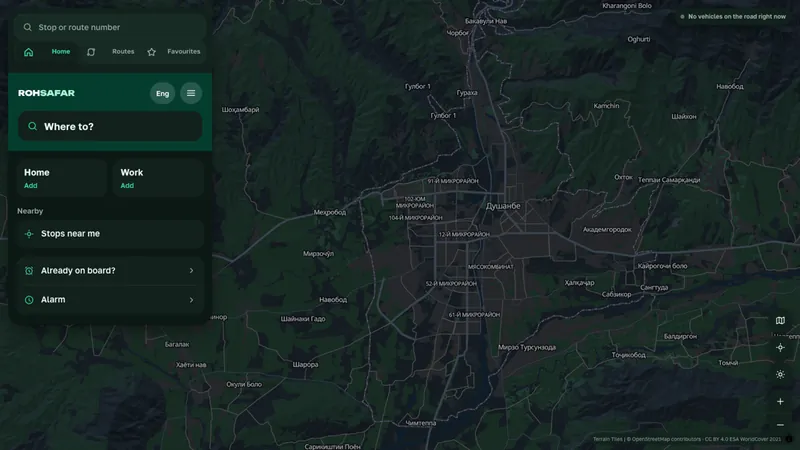This screenshot has width=800, height=450.
Task: Open the Routes tab
Action: [x=123, y=52]
